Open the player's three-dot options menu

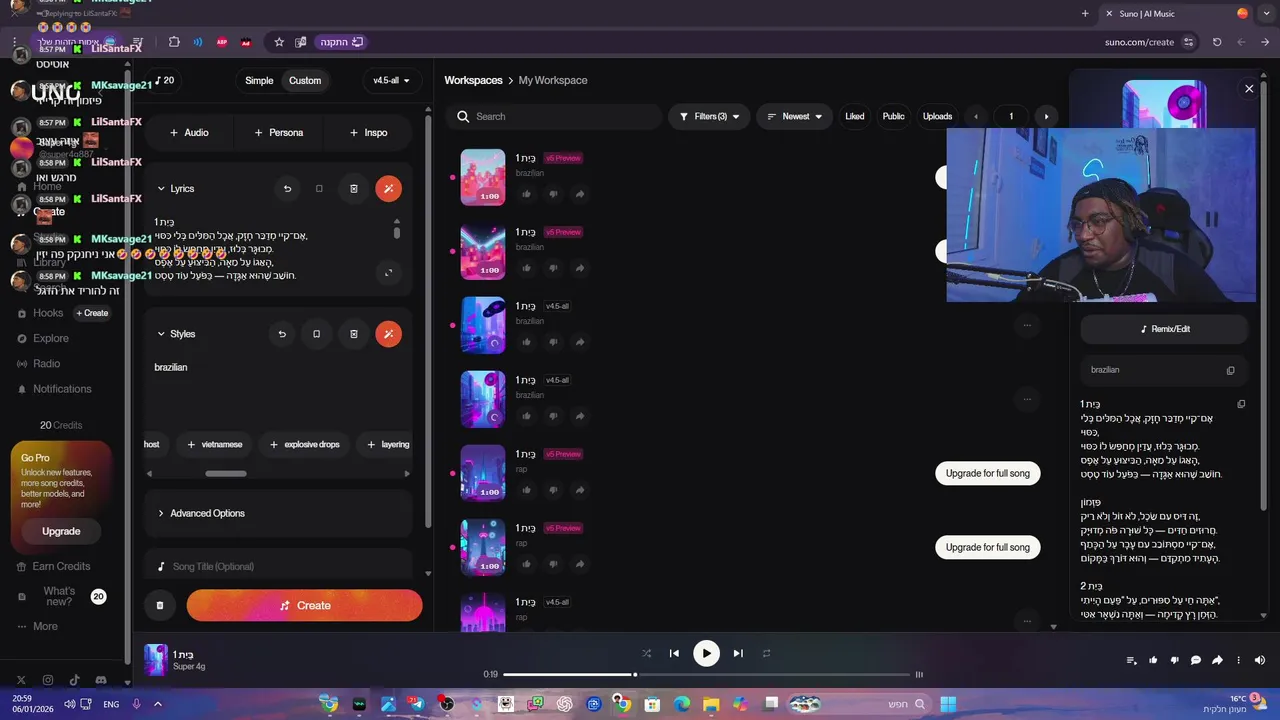coord(1238,660)
